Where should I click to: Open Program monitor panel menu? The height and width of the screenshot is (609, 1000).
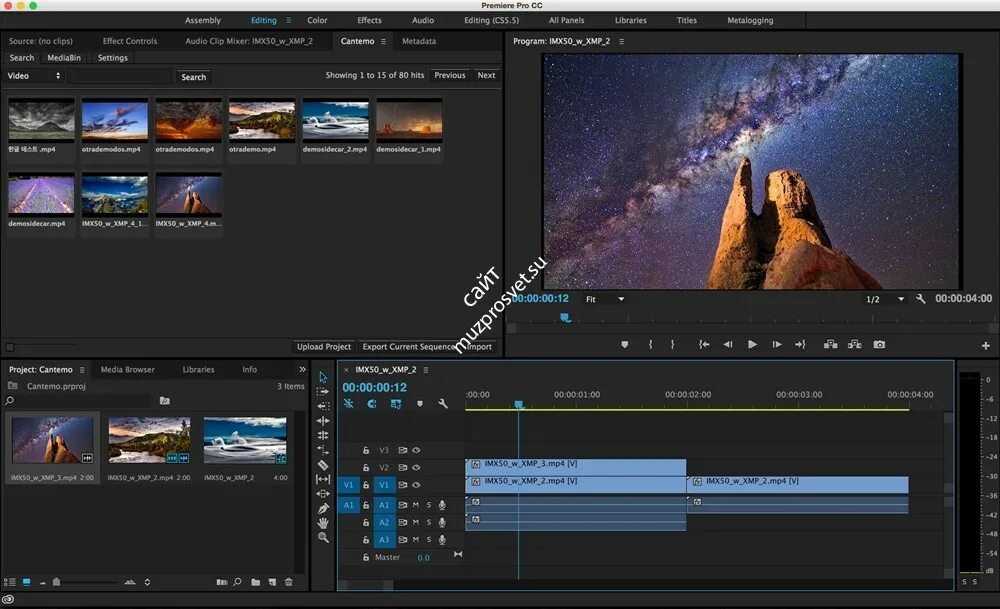click(621, 41)
